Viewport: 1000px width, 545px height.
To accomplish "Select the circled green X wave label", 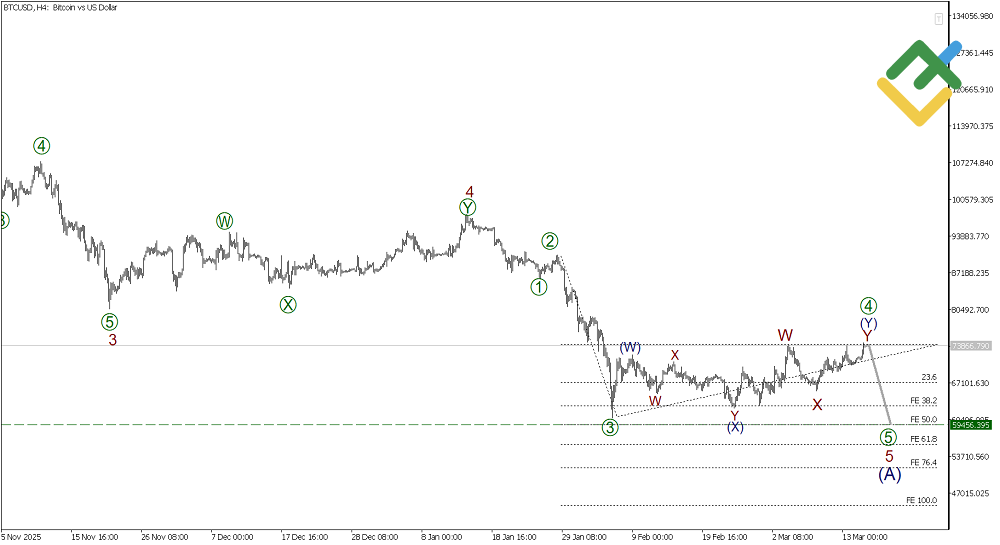I will [x=288, y=305].
